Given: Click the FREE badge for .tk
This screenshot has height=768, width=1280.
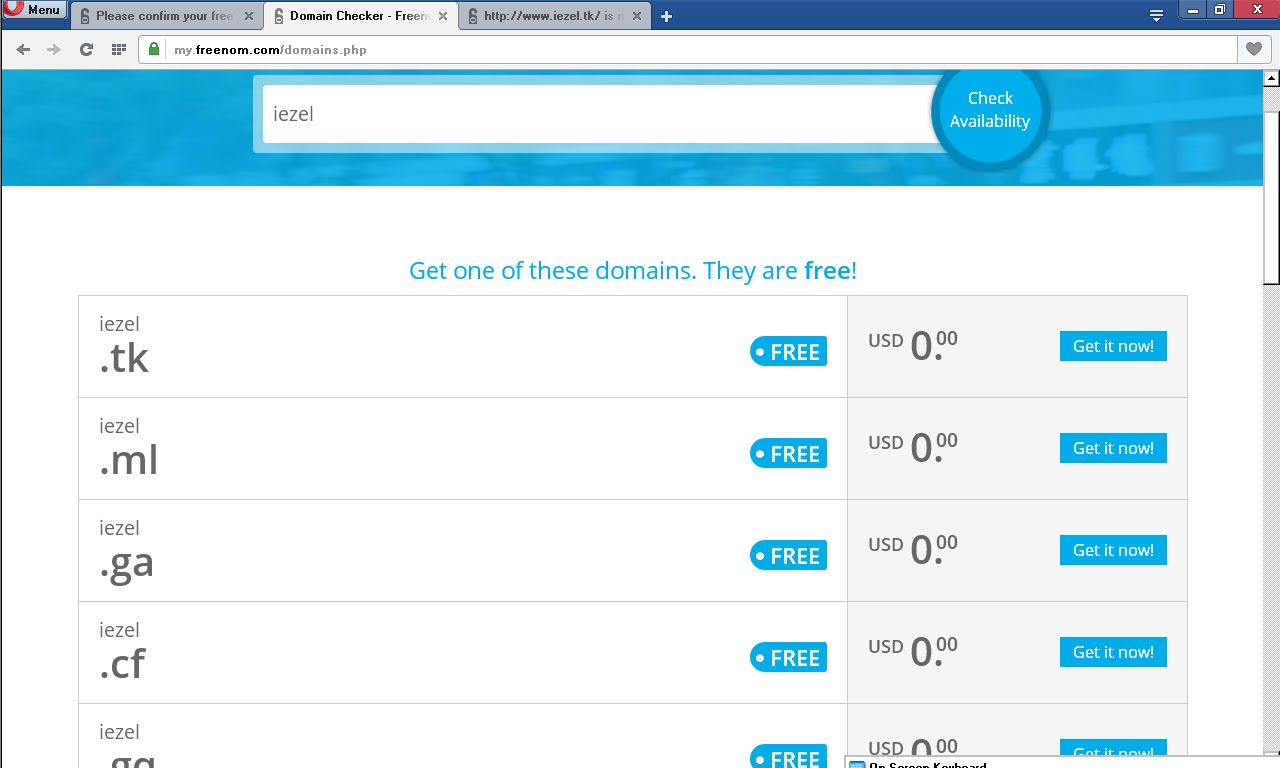Looking at the screenshot, I should [788, 352].
